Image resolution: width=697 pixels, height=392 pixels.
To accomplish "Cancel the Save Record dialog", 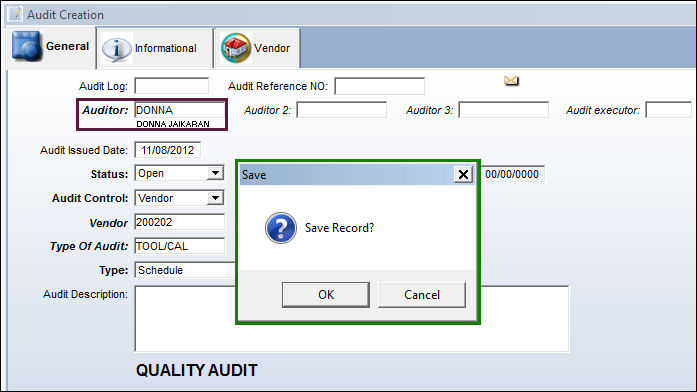I will (422, 295).
